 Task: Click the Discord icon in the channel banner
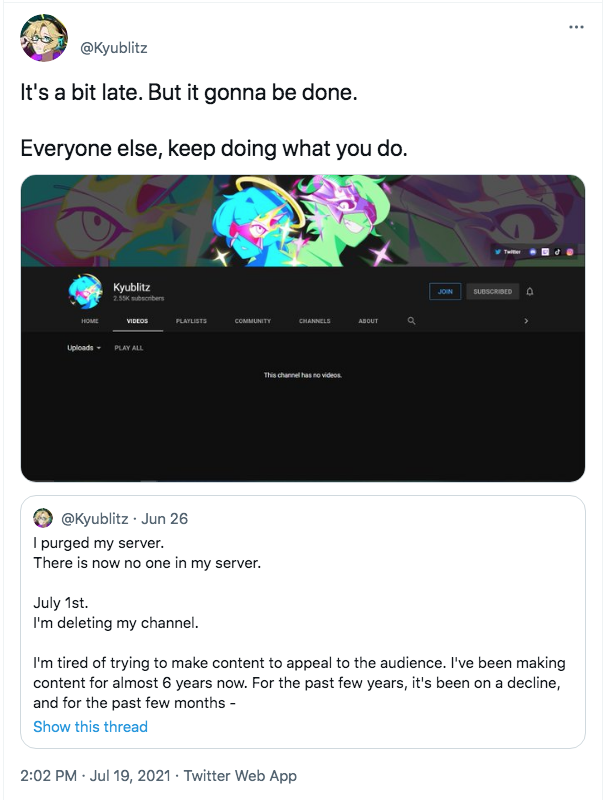click(533, 252)
